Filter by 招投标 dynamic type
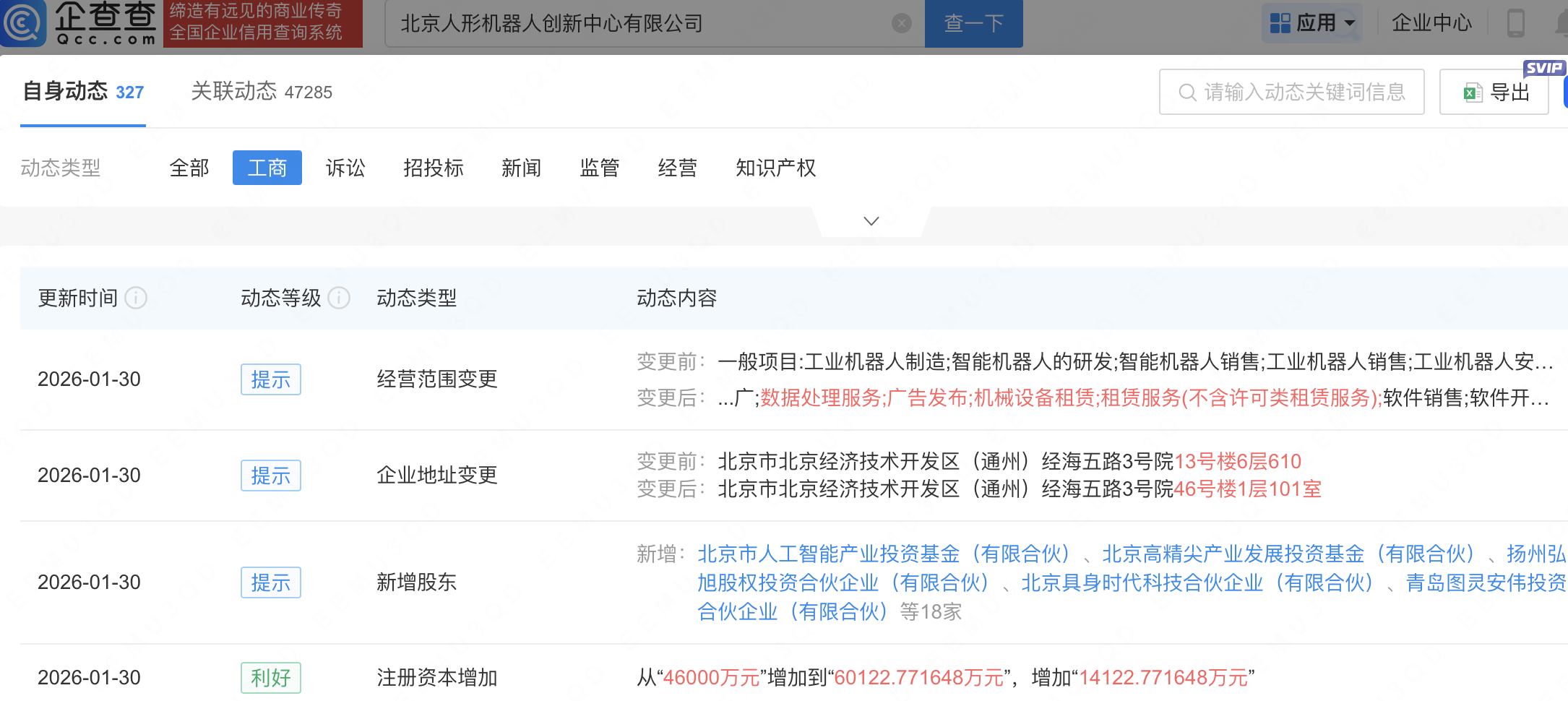This screenshot has height=701, width=1568. (x=434, y=168)
